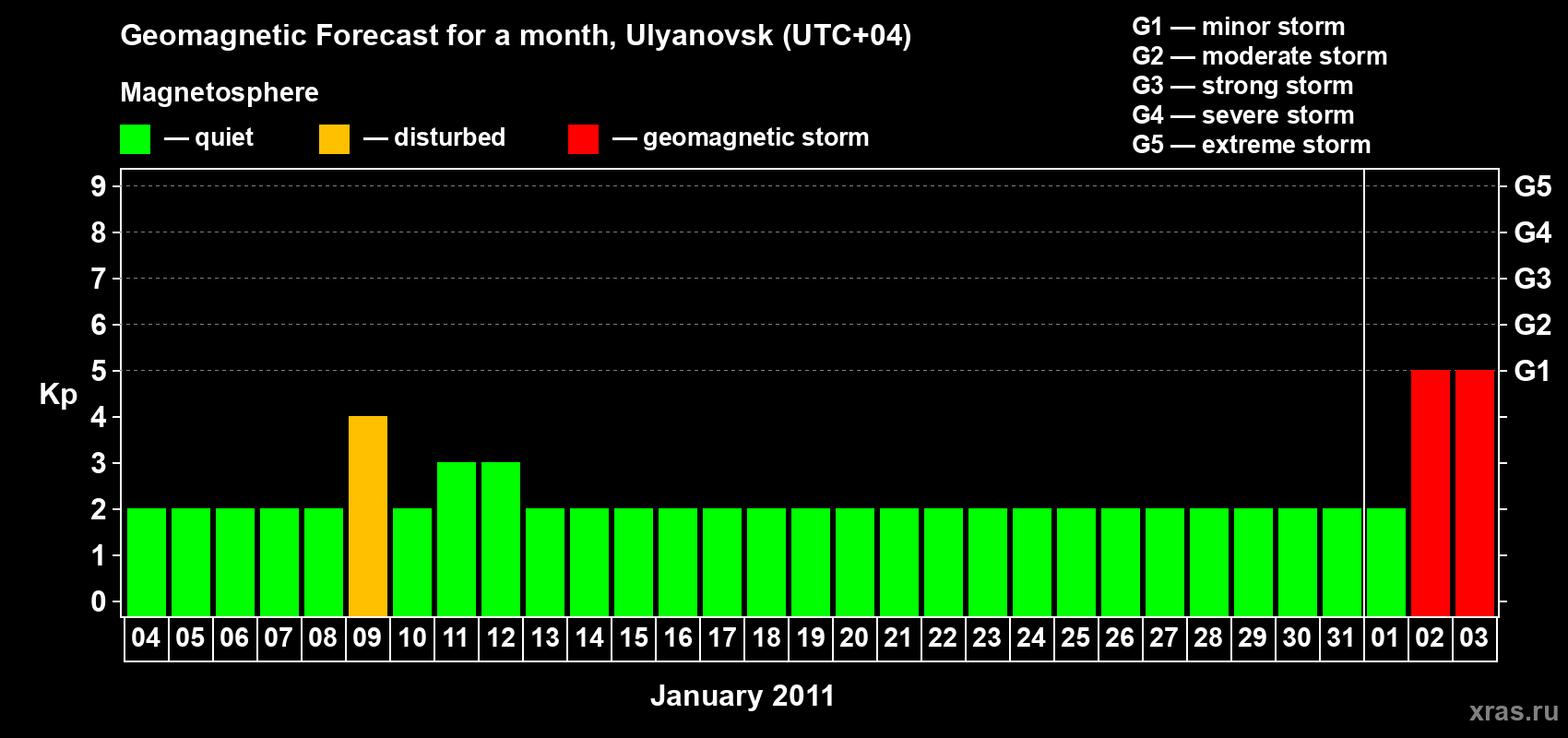
Task: Click the green bar for day 12
Action: 501,539
